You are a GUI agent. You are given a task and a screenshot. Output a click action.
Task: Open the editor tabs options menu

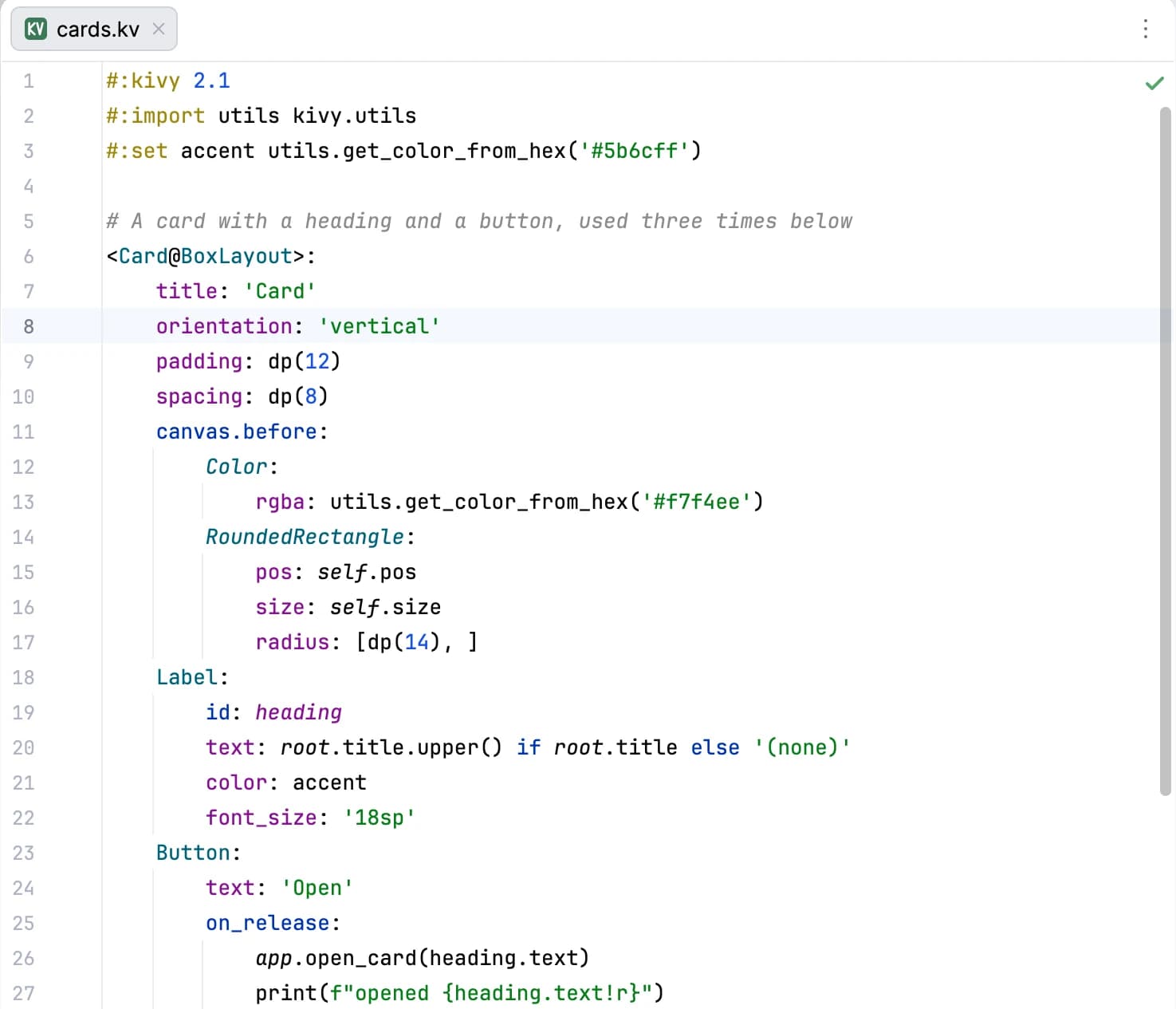(1145, 29)
